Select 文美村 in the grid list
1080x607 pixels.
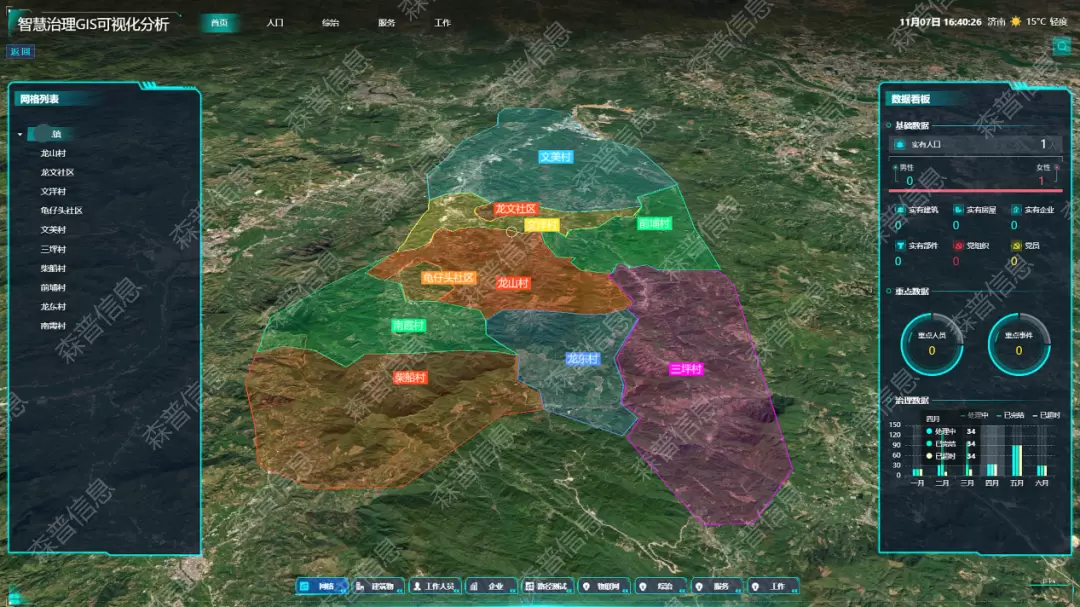tap(53, 229)
